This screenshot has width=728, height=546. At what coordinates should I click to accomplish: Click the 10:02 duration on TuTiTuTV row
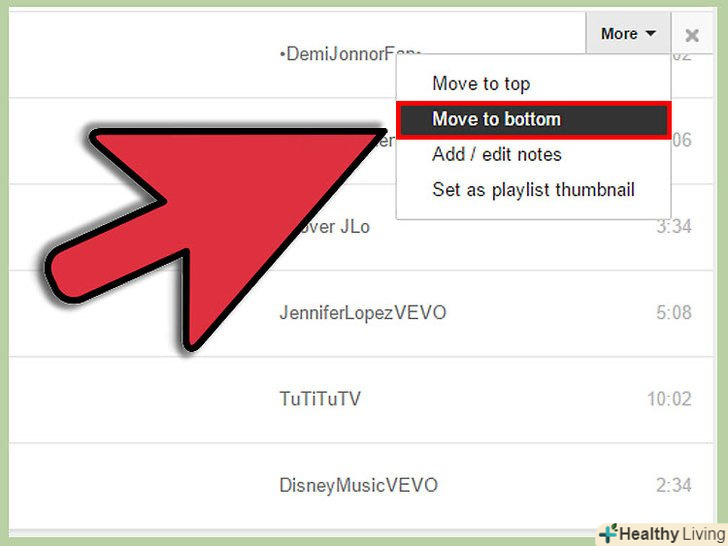click(x=669, y=399)
